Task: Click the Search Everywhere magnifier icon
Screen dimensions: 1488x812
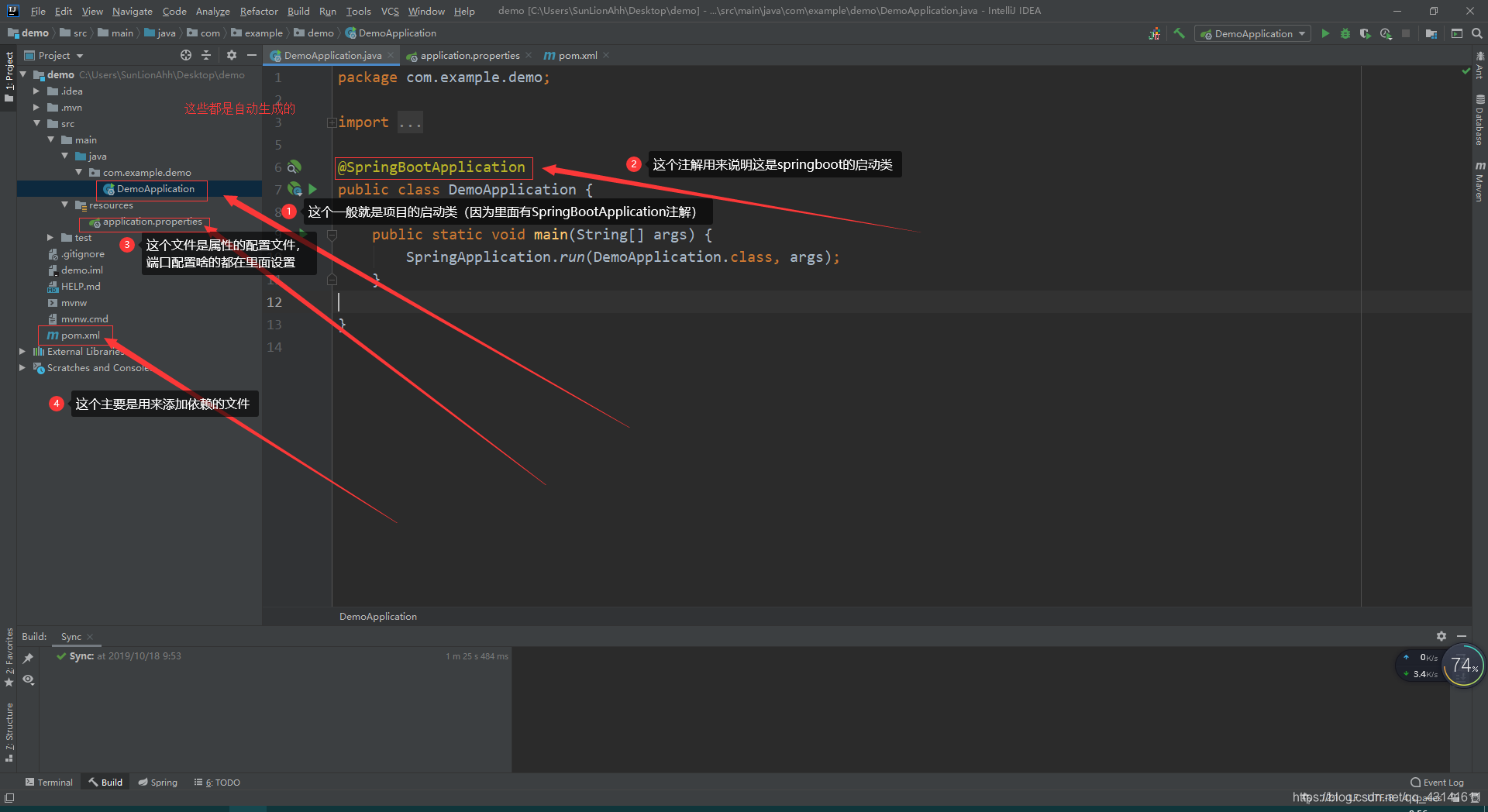Action: pos(1477,33)
